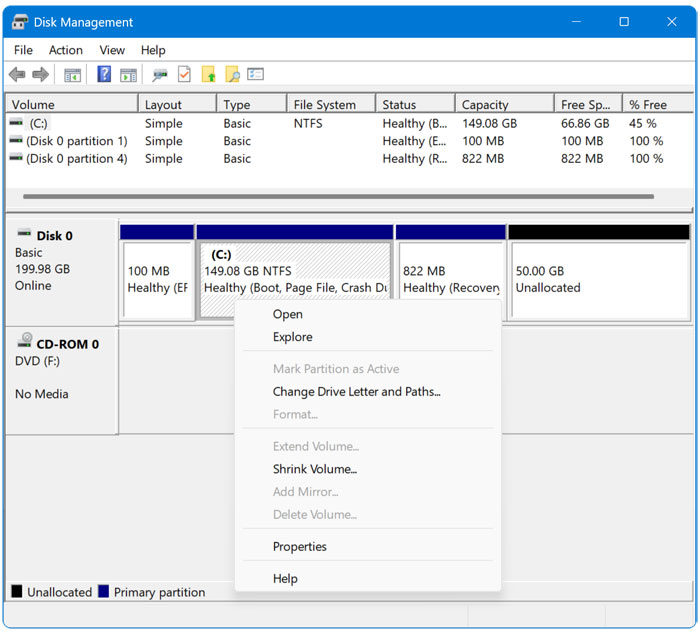Click the 45 % free cell

pyautogui.click(x=642, y=123)
